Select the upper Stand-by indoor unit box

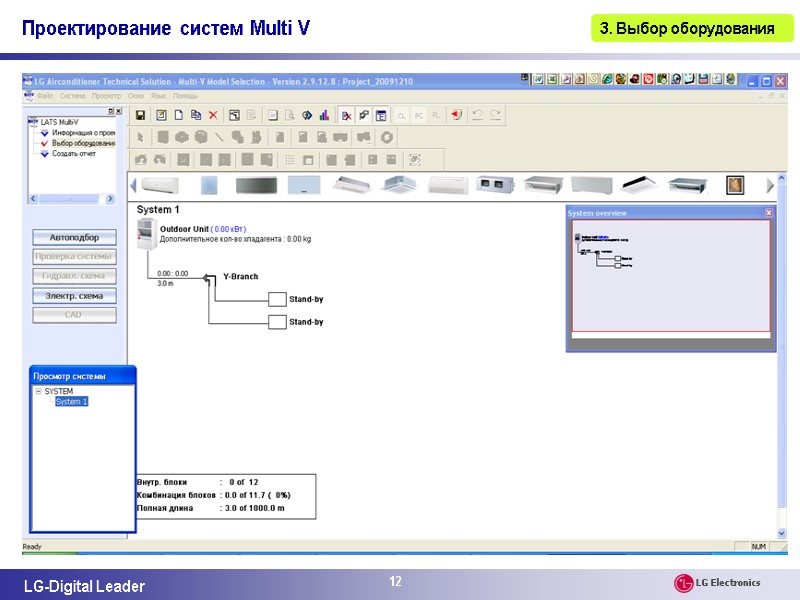pos(277,299)
